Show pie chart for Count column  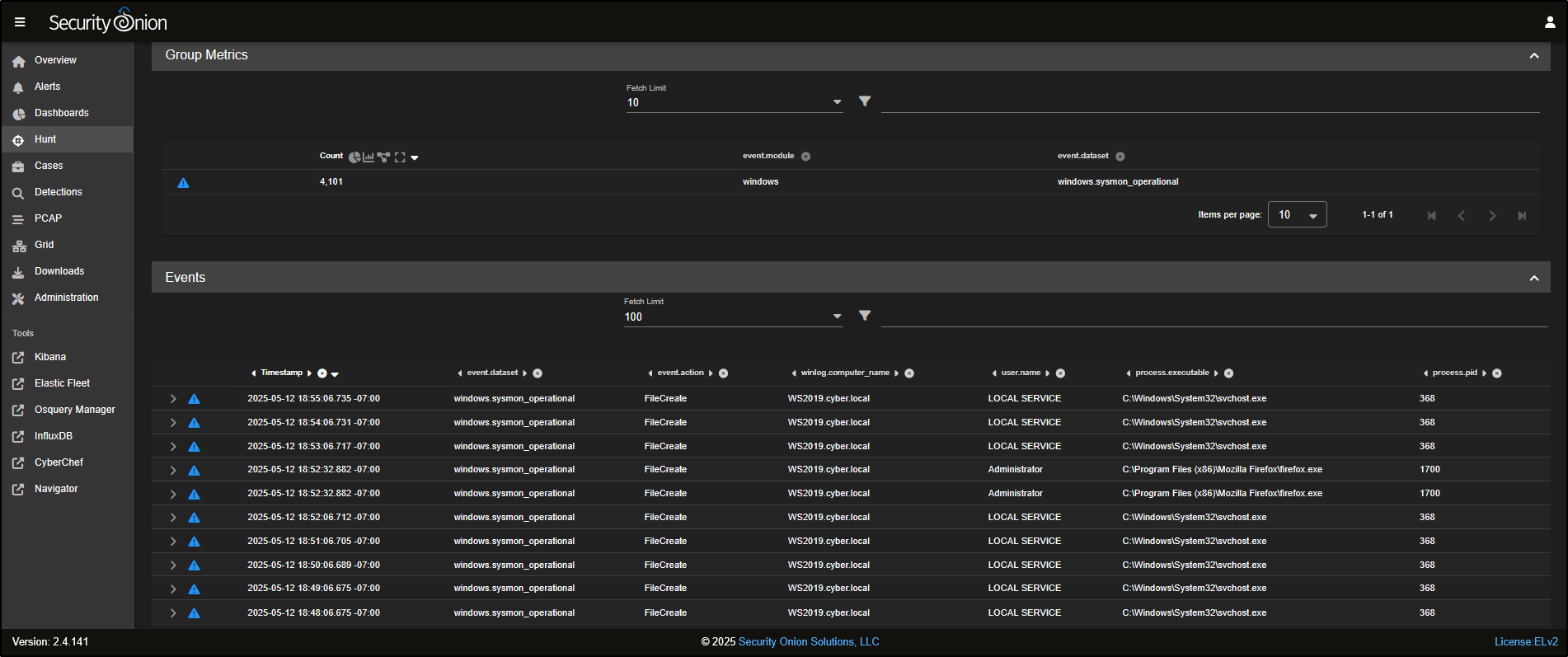click(x=354, y=157)
